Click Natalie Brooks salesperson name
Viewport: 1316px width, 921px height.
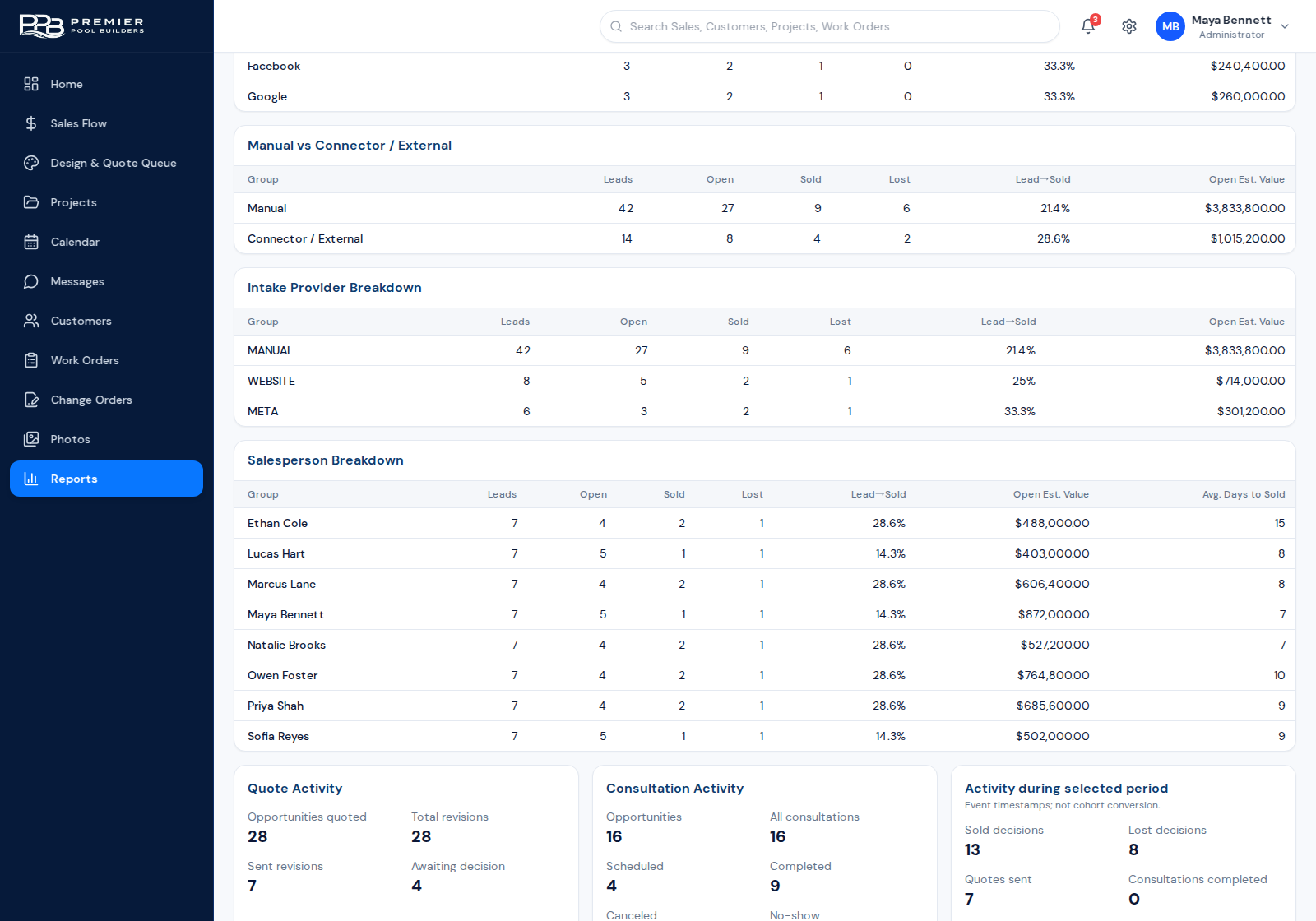286,645
